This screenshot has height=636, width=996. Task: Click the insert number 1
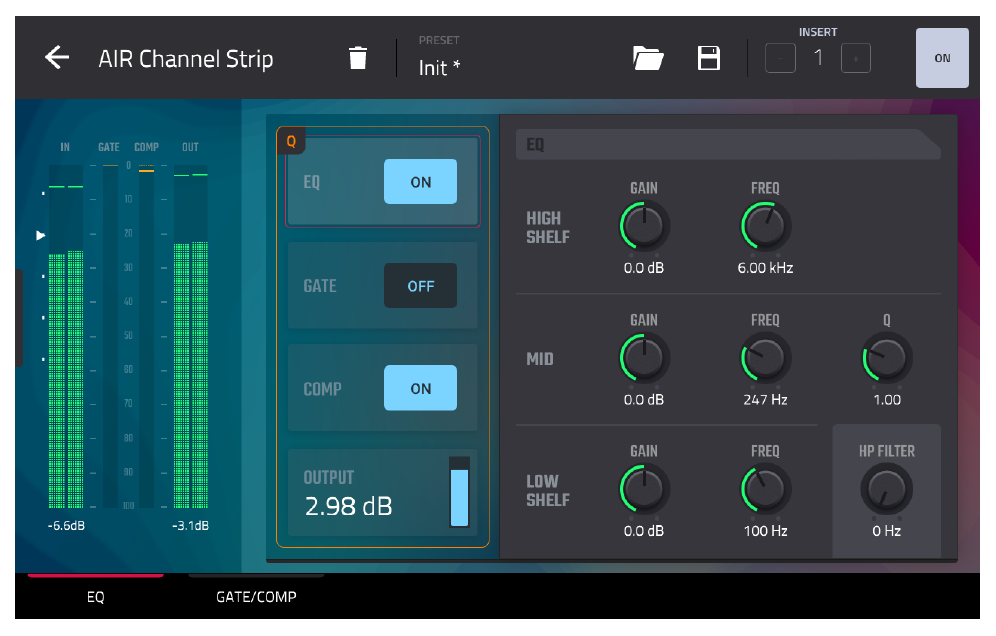818,58
